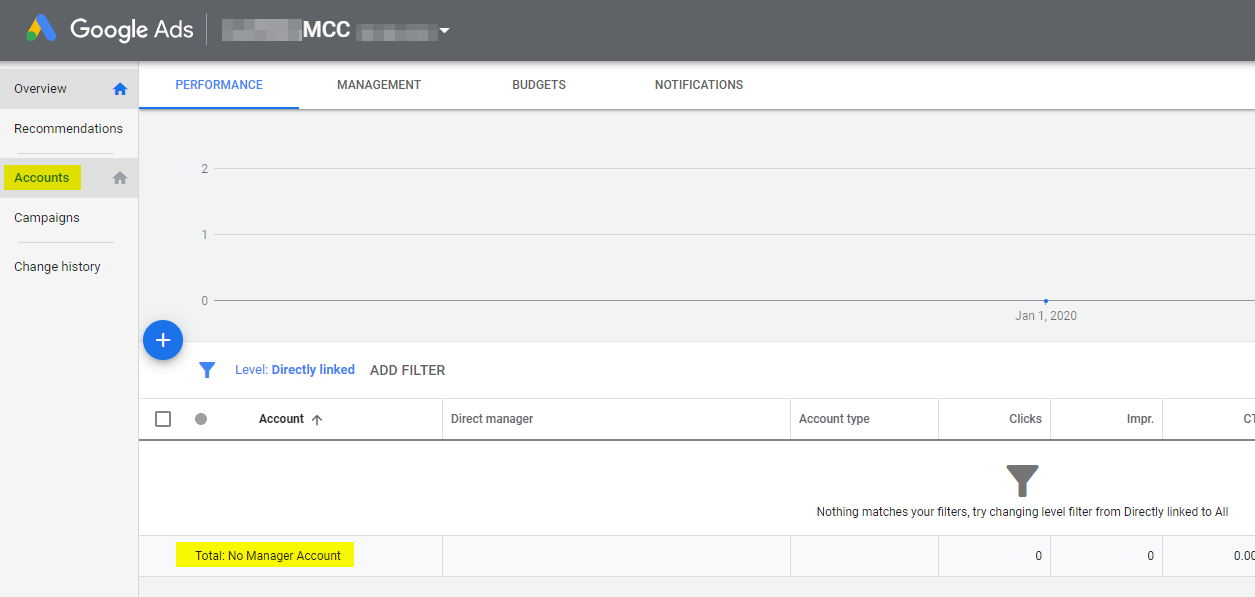This screenshot has width=1255, height=597.
Task: Go to Campaigns in the left sidebar
Action: click(x=47, y=218)
